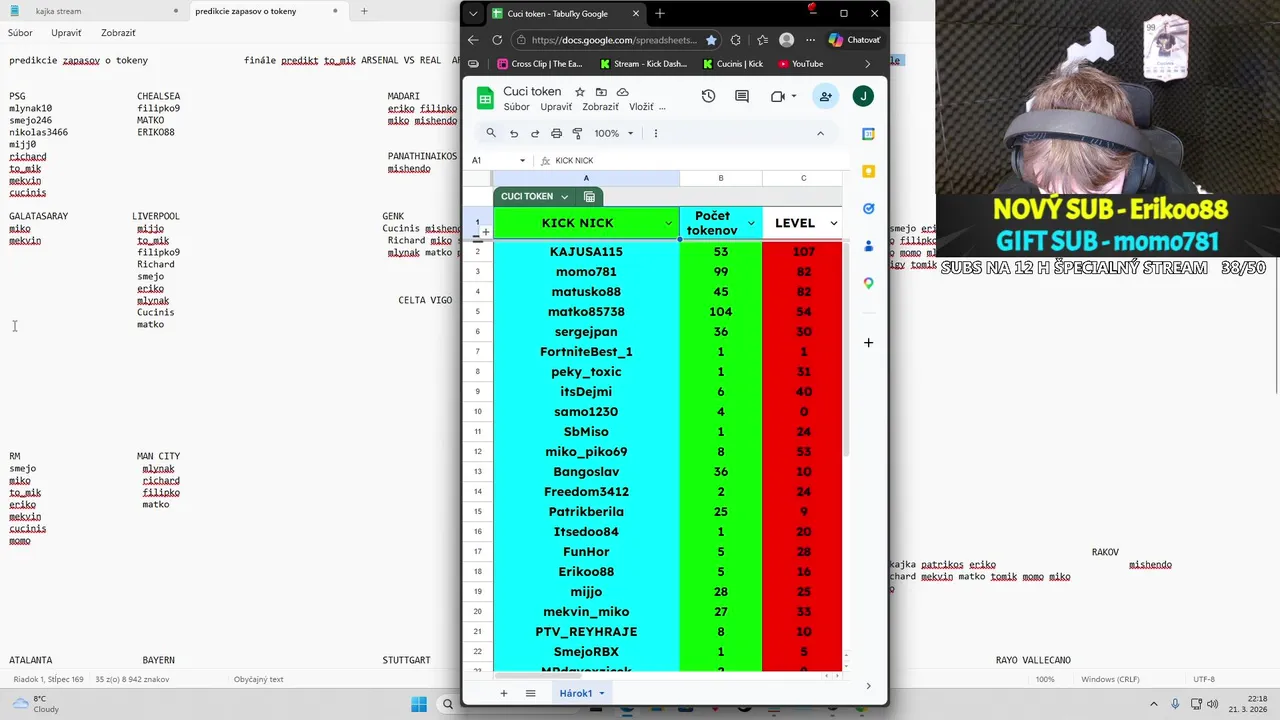Open version history clock icon in Sheets
This screenshot has height=720, width=1280.
click(x=708, y=96)
